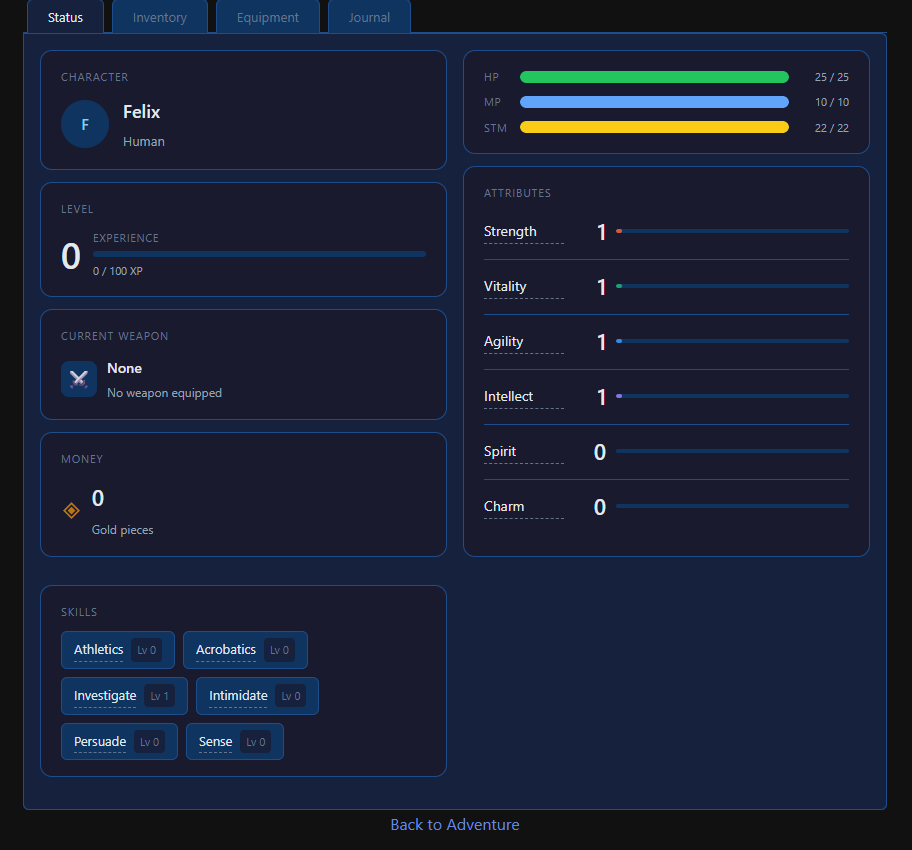Select the Acrobatics skill badge
Image resolution: width=912 pixels, height=850 pixels.
[x=245, y=650]
